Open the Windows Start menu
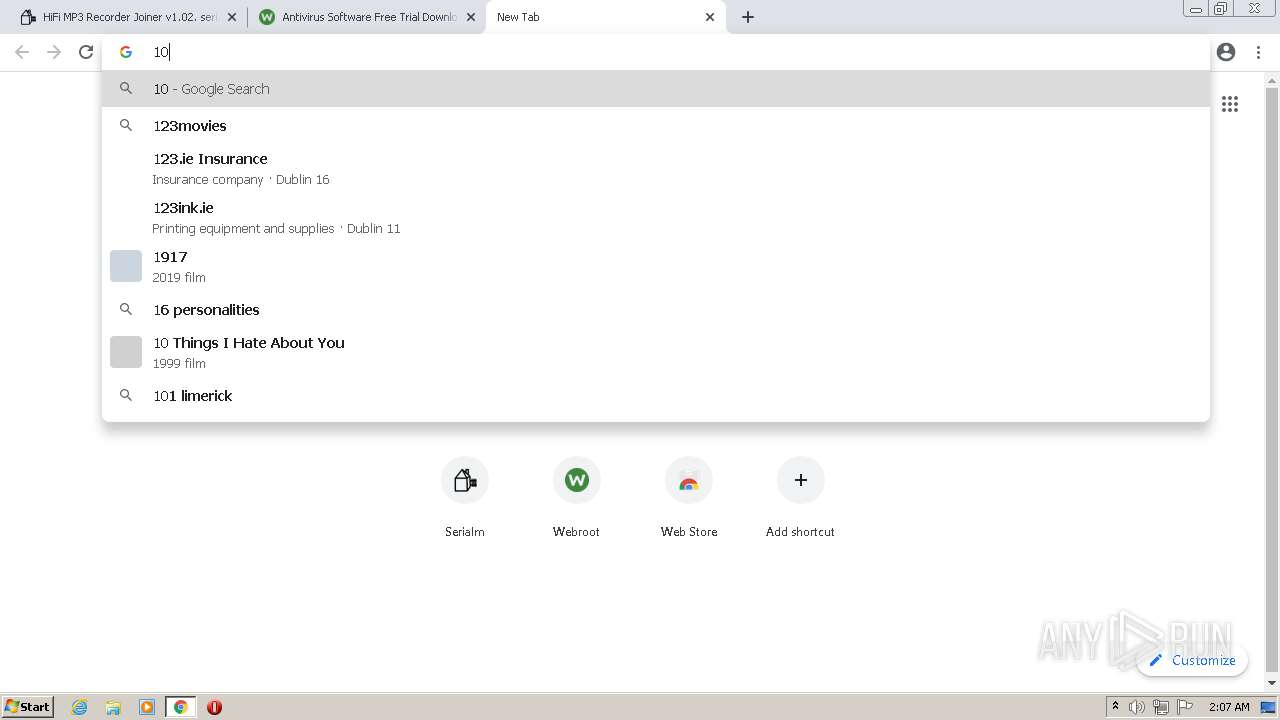The width and height of the screenshot is (1280, 720). pos(28,706)
